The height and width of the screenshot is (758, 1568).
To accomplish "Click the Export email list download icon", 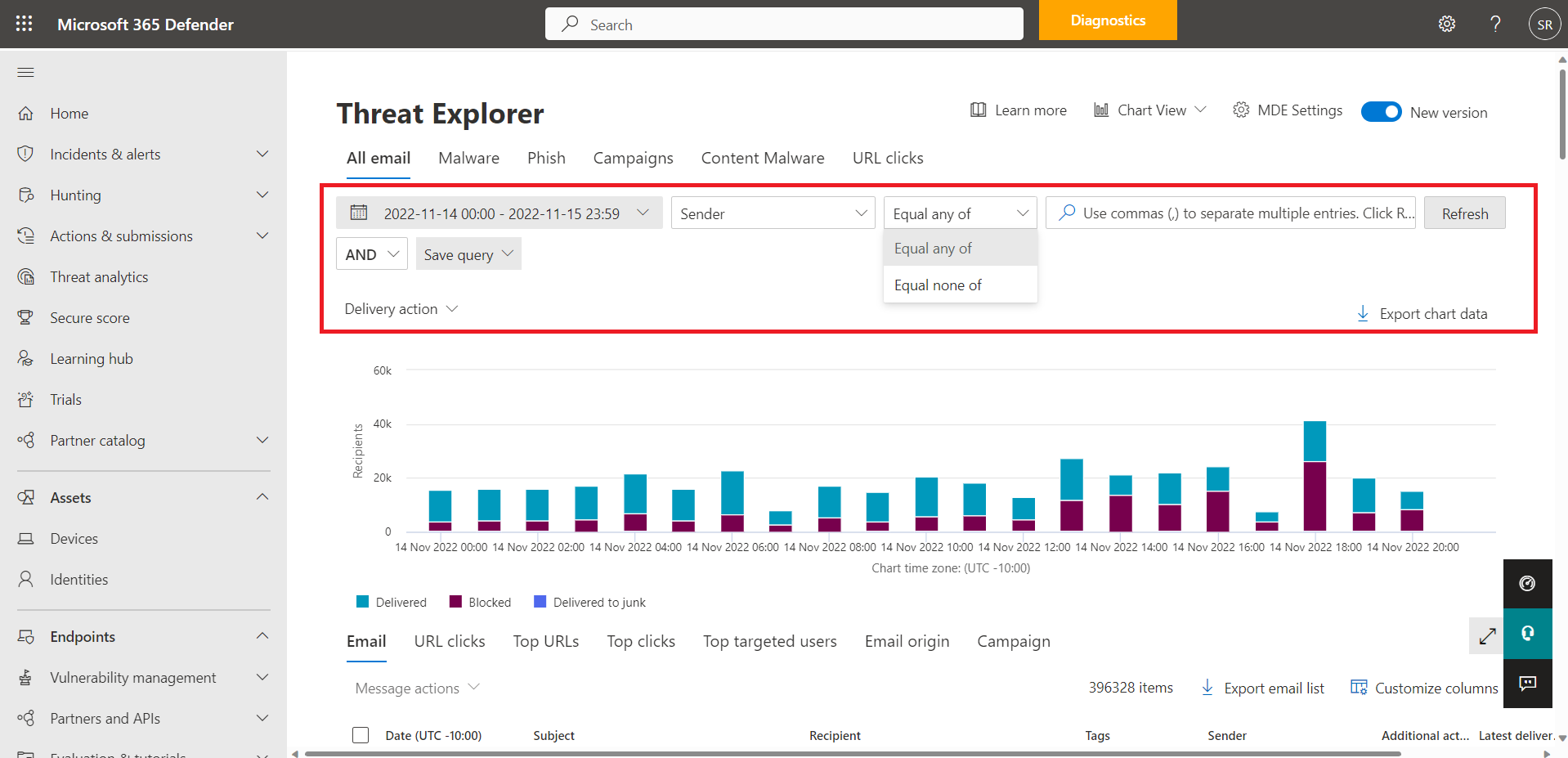I will tap(1207, 688).
